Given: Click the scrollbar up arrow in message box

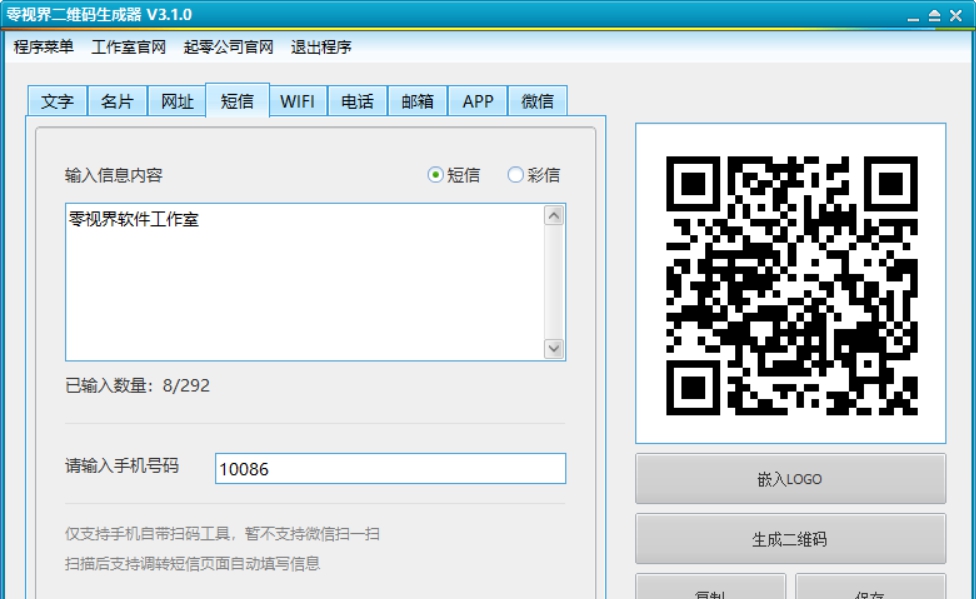Looking at the screenshot, I should coord(553,216).
